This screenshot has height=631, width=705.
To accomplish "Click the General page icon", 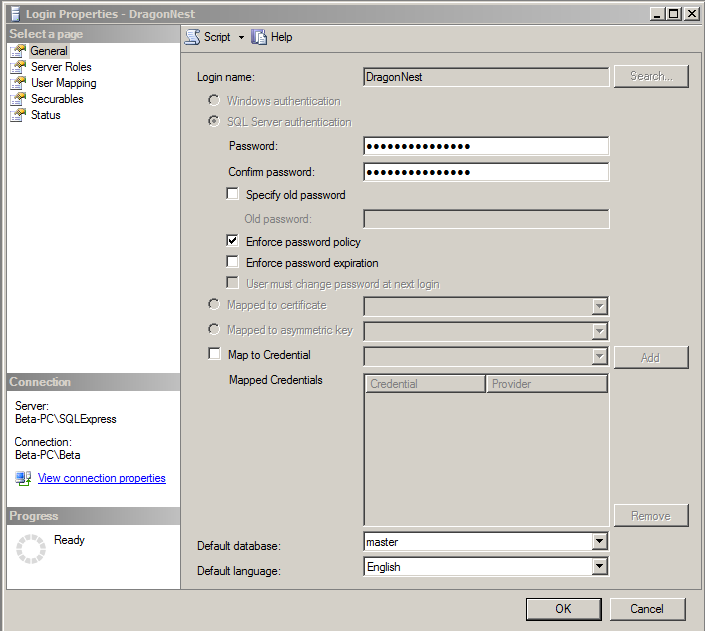I will [18, 51].
